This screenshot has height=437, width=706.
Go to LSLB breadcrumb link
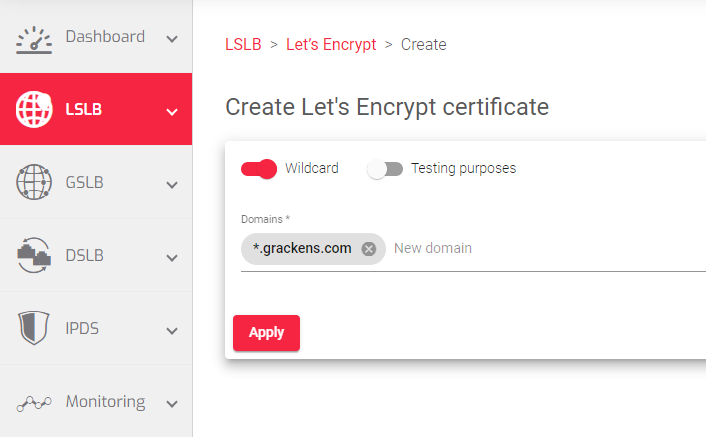pos(243,45)
